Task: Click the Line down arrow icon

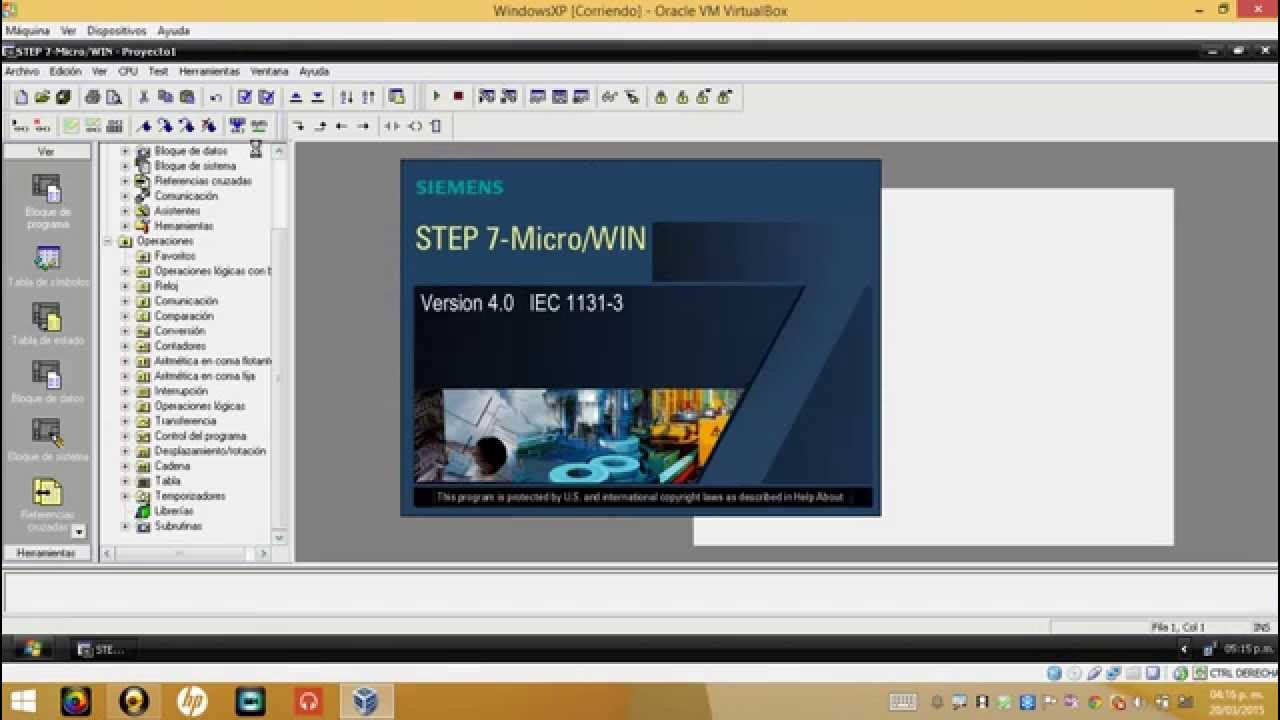Action: (x=298, y=126)
